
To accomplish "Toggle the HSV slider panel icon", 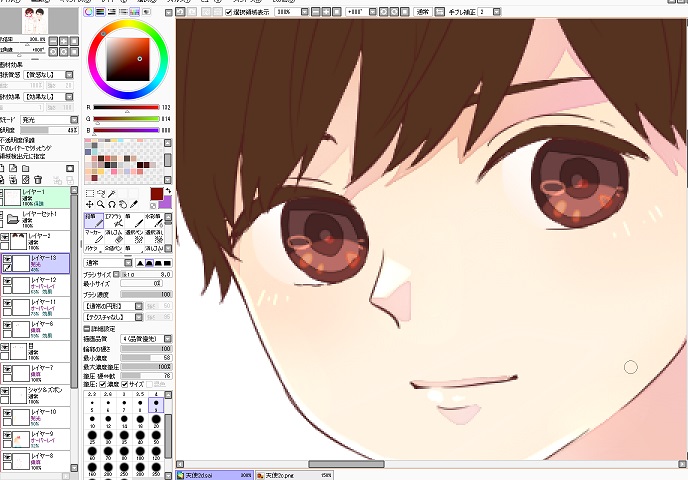I will (111, 12).
